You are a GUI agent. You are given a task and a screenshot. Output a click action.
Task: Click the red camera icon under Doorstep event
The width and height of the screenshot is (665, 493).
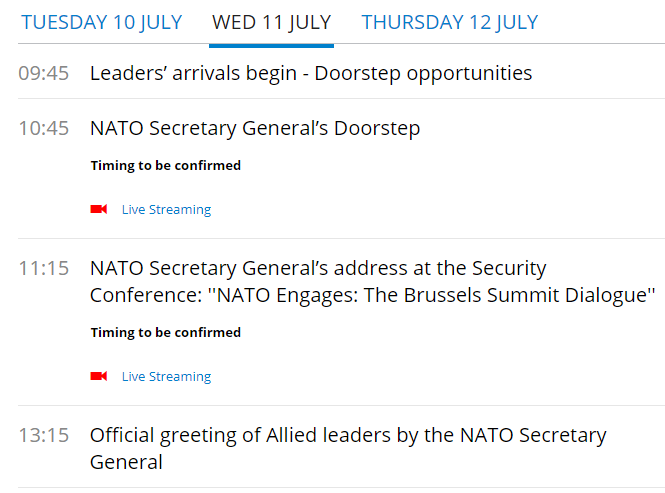tap(99, 209)
